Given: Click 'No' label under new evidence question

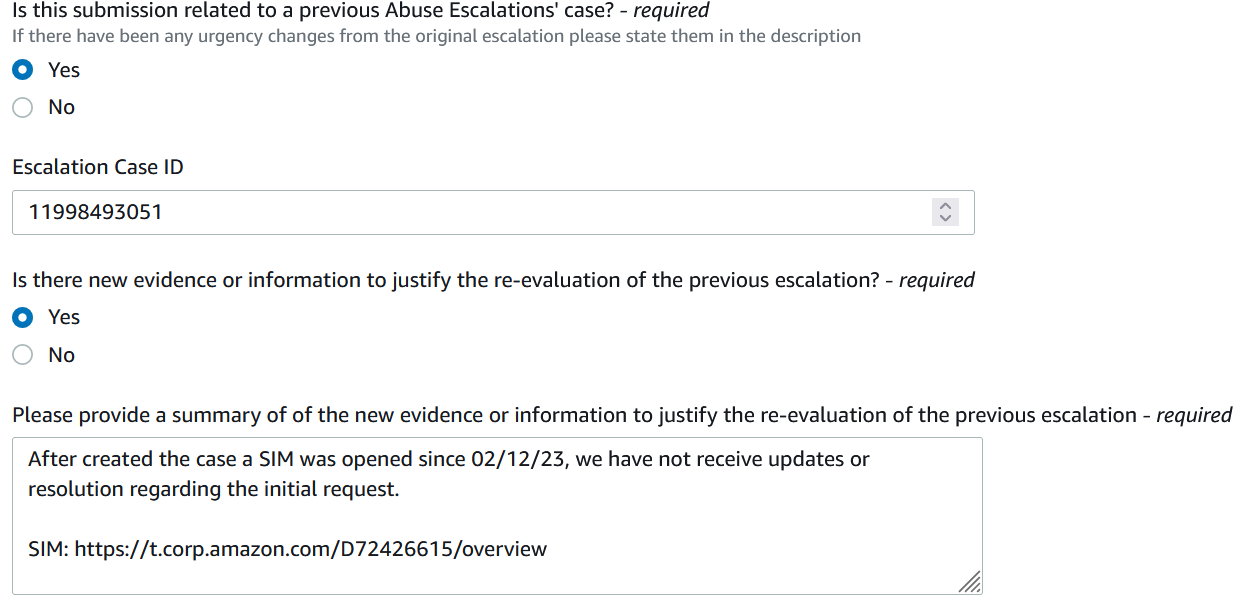Looking at the screenshot, I should point(61,355).
